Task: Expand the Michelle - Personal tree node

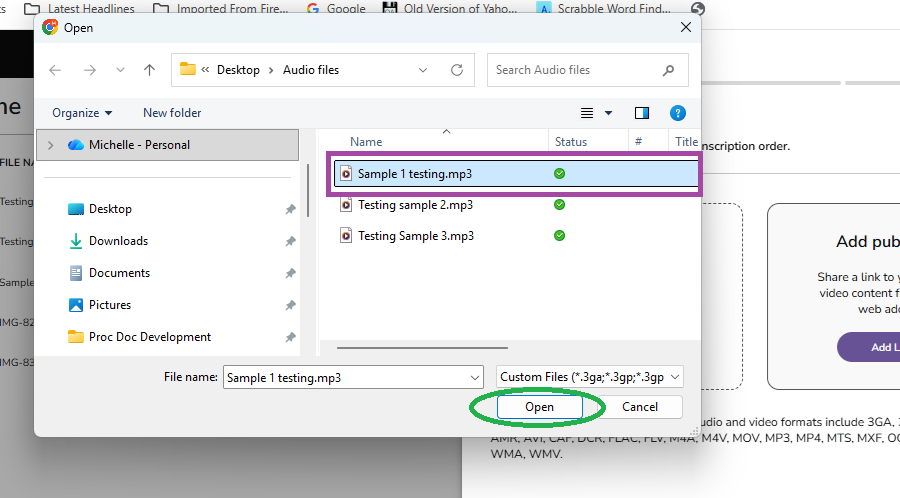Action: pos(51,145)
